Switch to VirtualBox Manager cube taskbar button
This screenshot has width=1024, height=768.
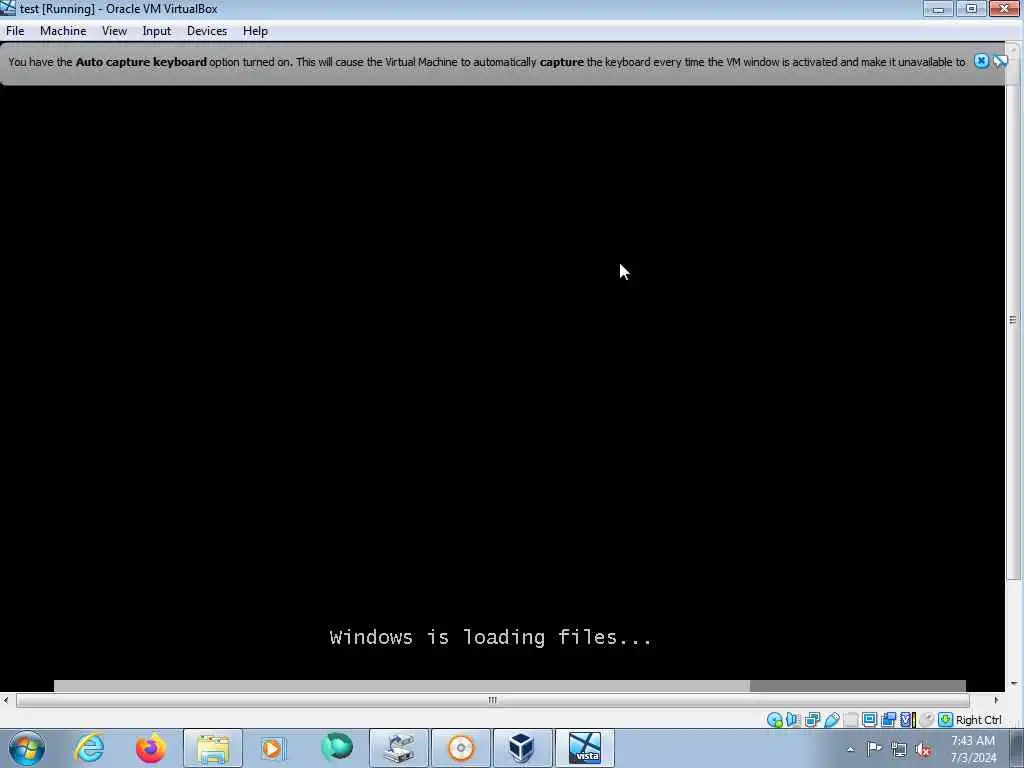[x=522, y=748]
